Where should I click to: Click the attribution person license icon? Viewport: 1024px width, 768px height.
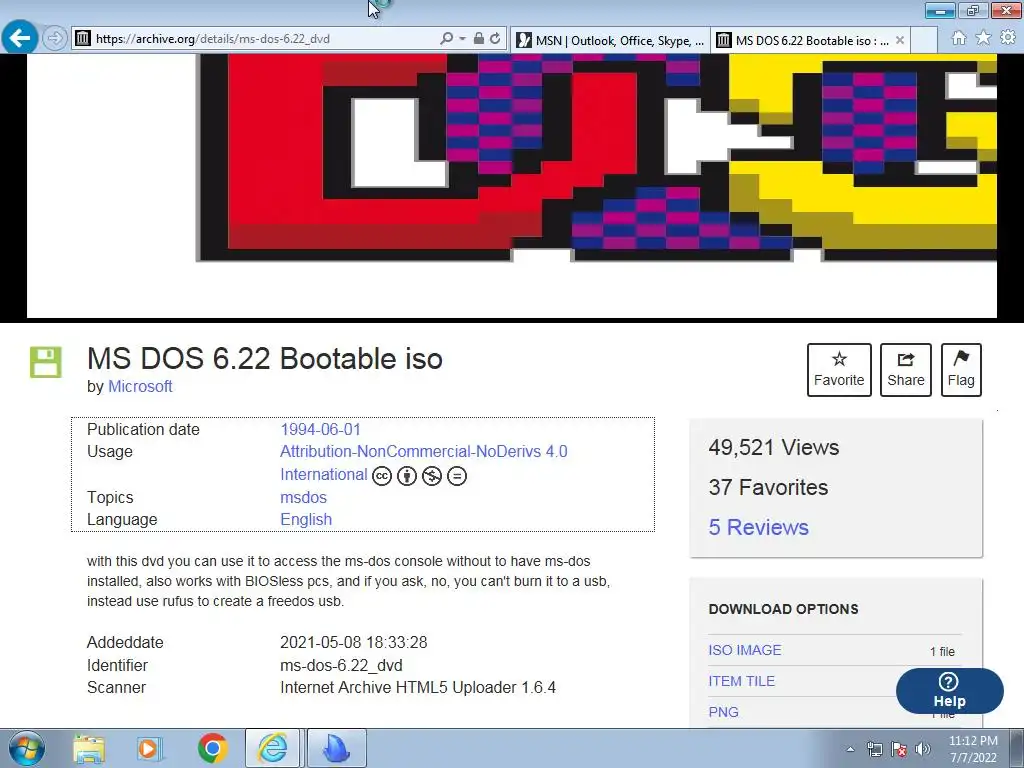pyautogui.click(x=407, y=476)
